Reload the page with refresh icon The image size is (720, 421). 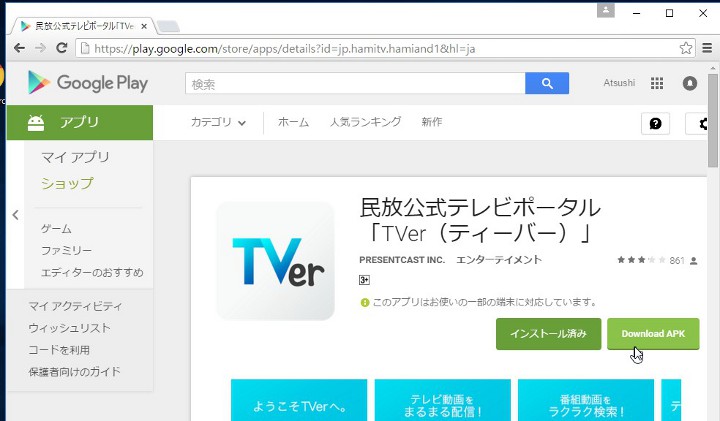pos(62,48)
